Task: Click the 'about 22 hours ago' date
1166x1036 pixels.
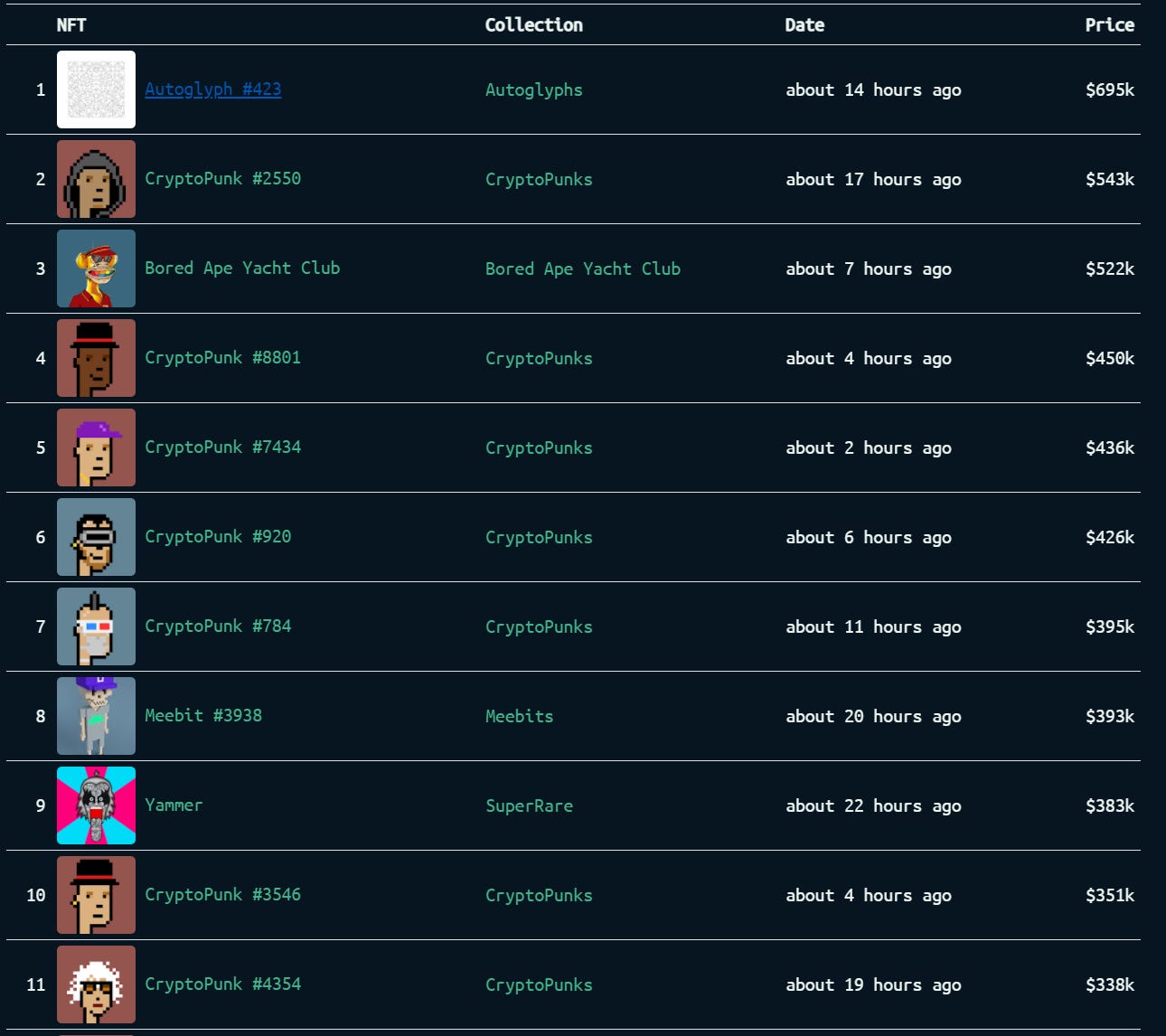Action: tap(873, 806)
